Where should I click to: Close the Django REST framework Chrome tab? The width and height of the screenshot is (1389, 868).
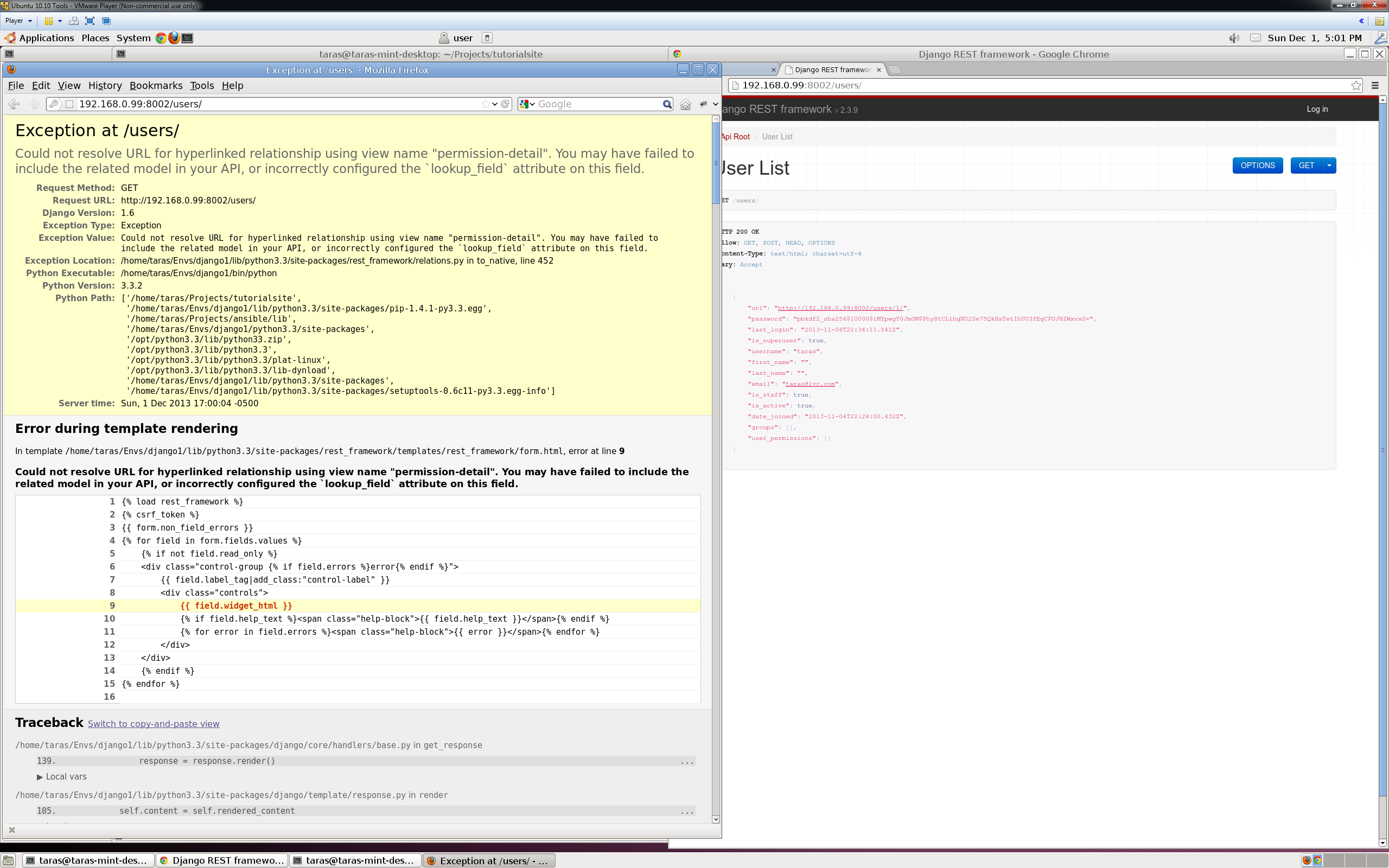coord(879,70)
